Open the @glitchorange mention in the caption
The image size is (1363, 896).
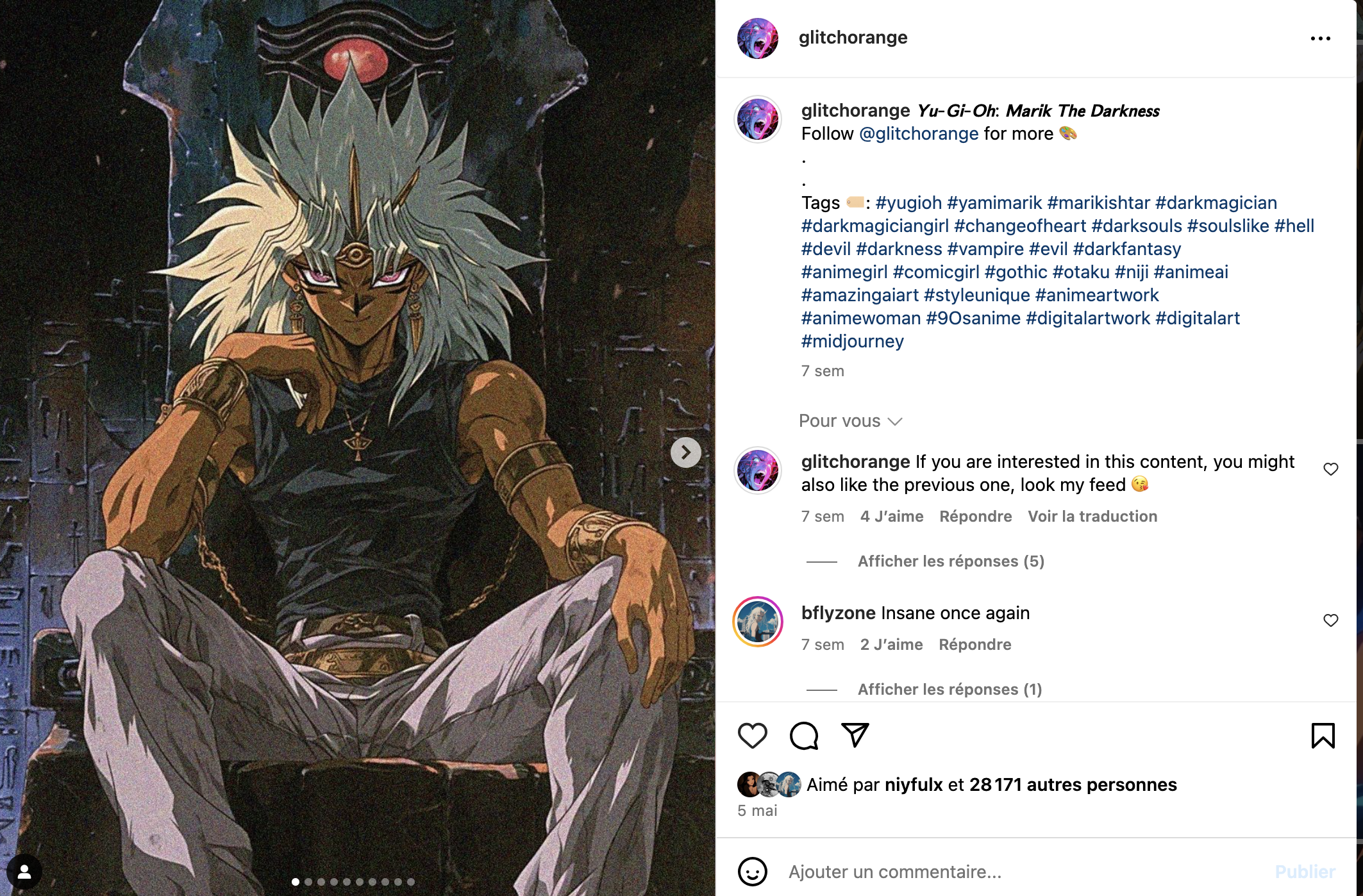click(918, 133)
